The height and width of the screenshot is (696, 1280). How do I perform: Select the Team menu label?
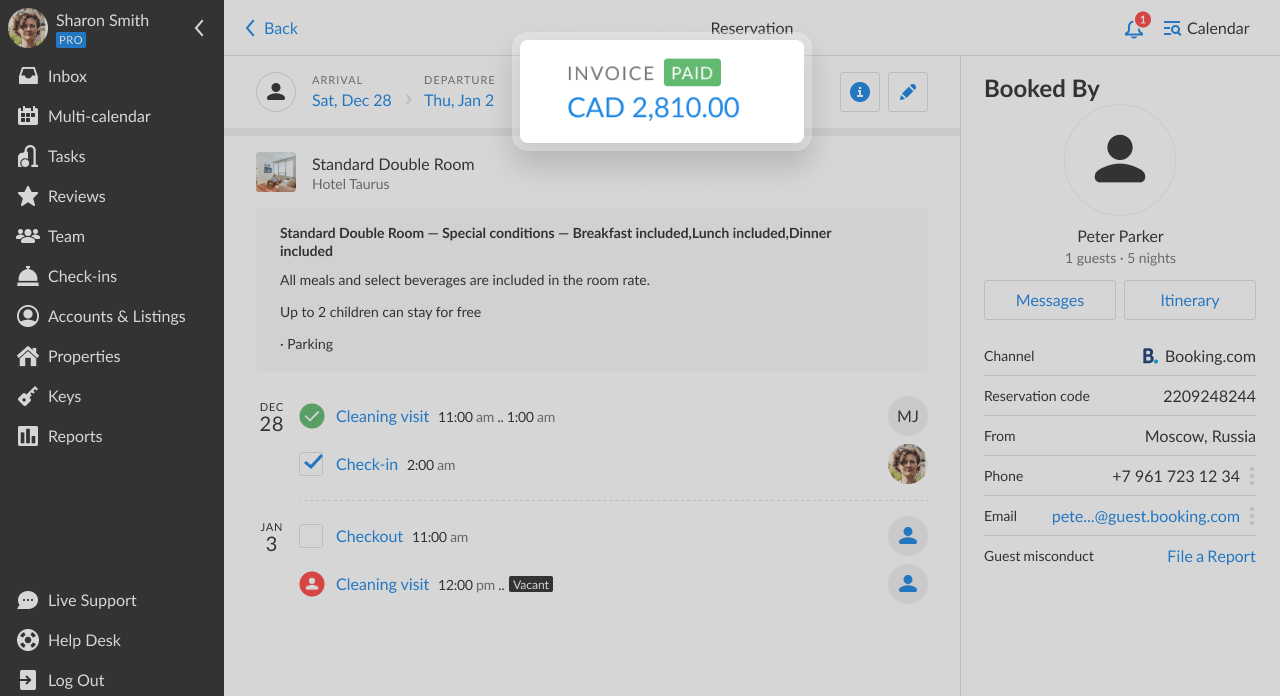point(66,236)
